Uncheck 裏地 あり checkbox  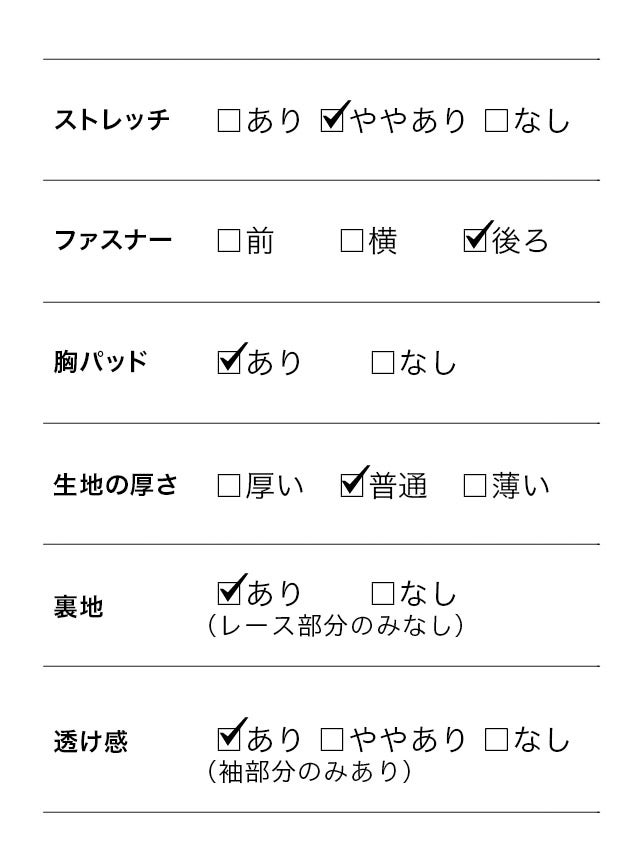(x=229, y=594)
